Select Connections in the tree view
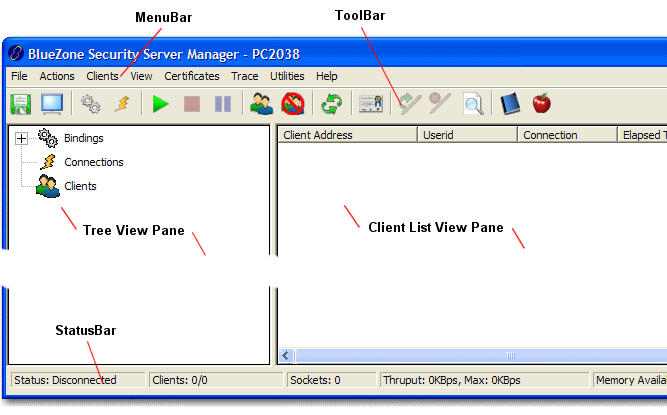The image size is (667, 415). [94, 162]
